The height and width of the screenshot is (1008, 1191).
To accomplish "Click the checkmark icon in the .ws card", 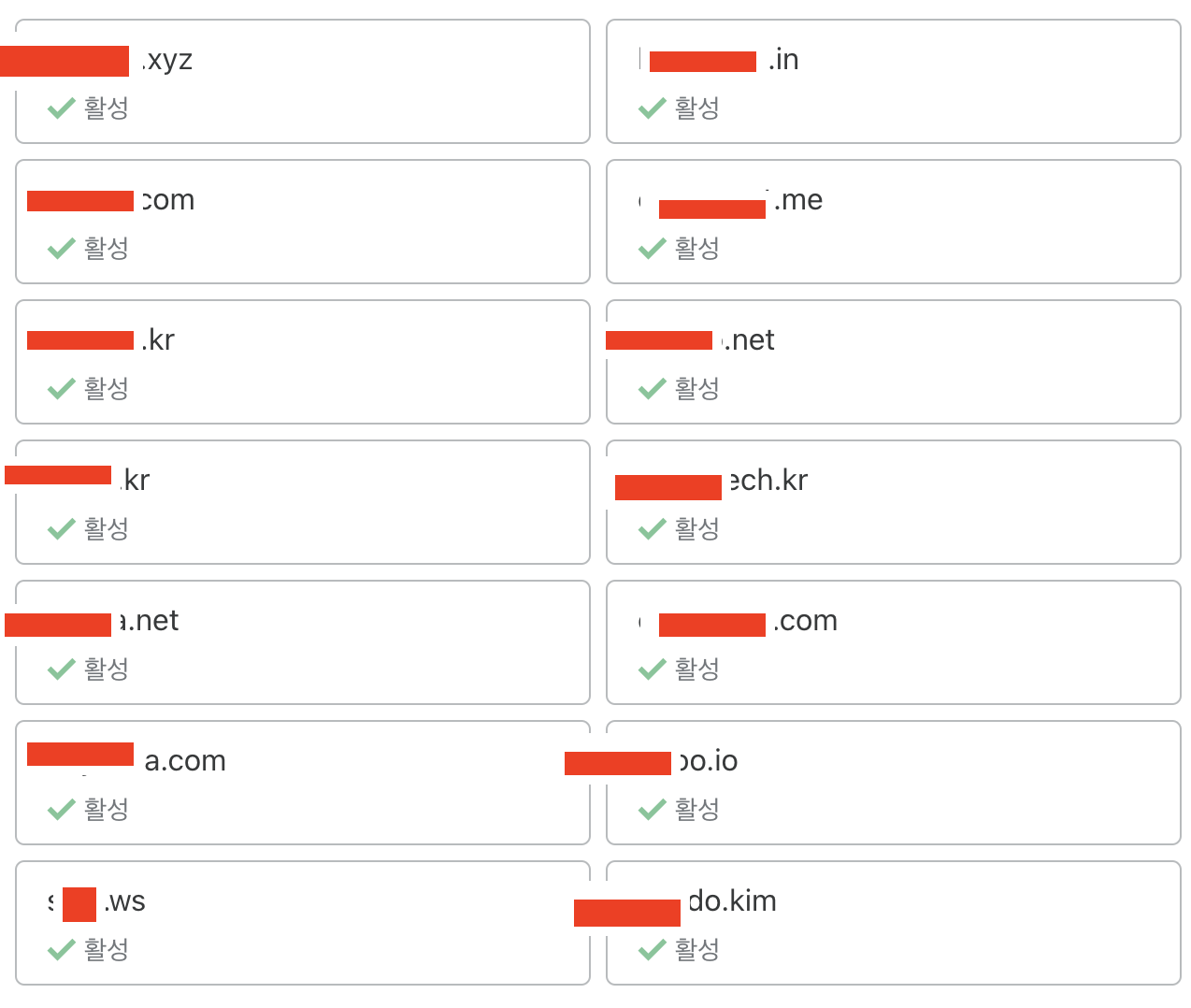I will (61, 950).
